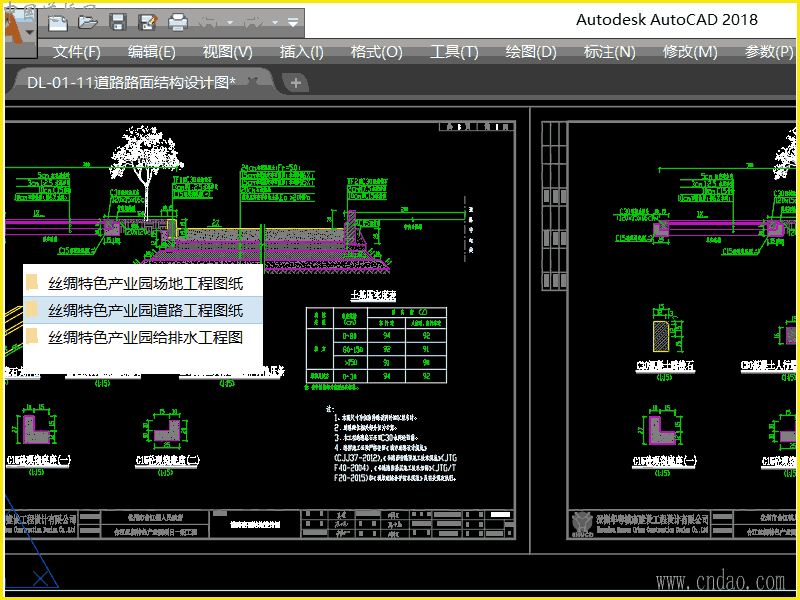
Task: Open the Customize Quick Access Toolbar dropdown
Action: pos(292,22)
